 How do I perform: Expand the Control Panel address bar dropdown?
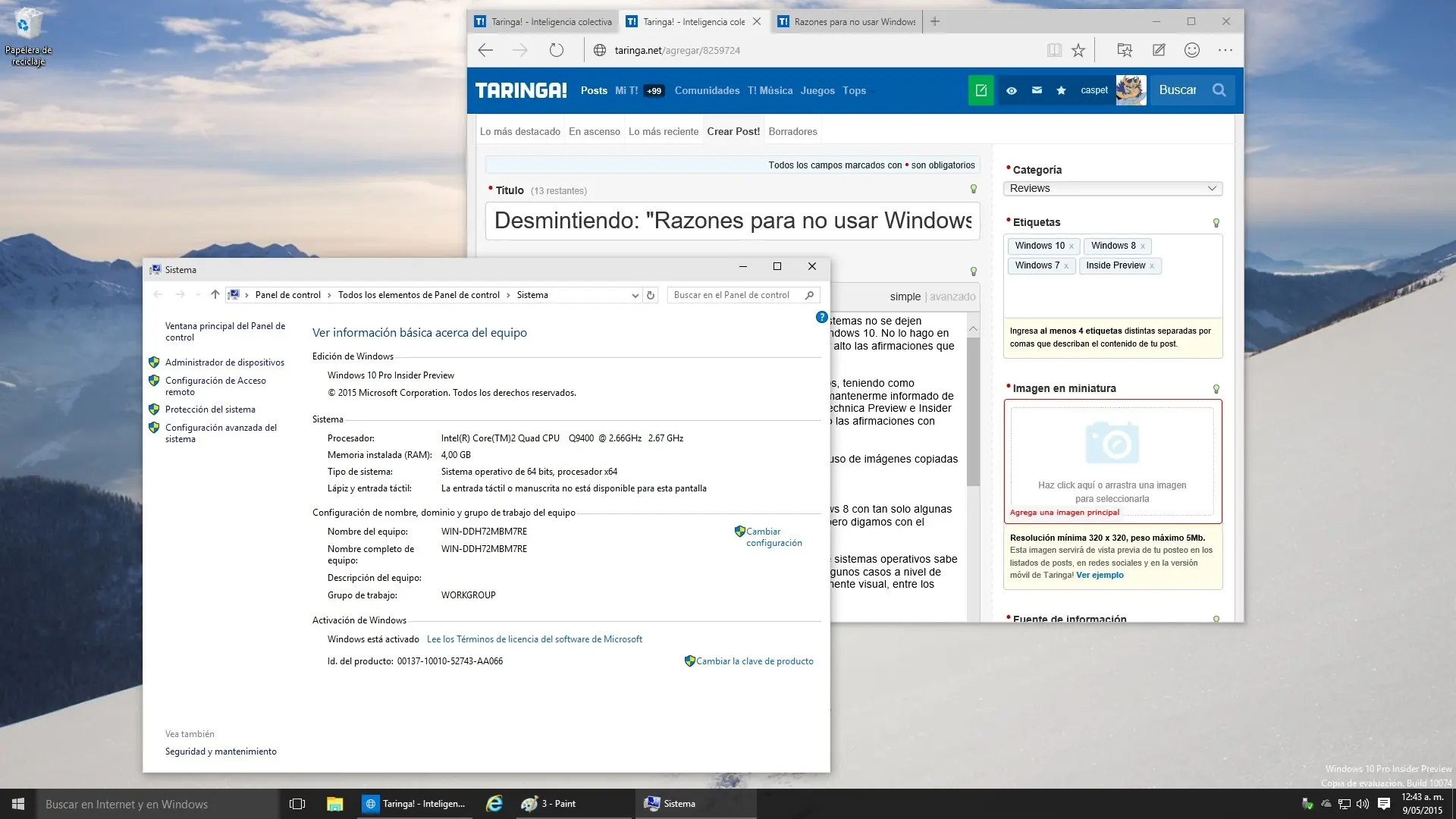(635, 295)
